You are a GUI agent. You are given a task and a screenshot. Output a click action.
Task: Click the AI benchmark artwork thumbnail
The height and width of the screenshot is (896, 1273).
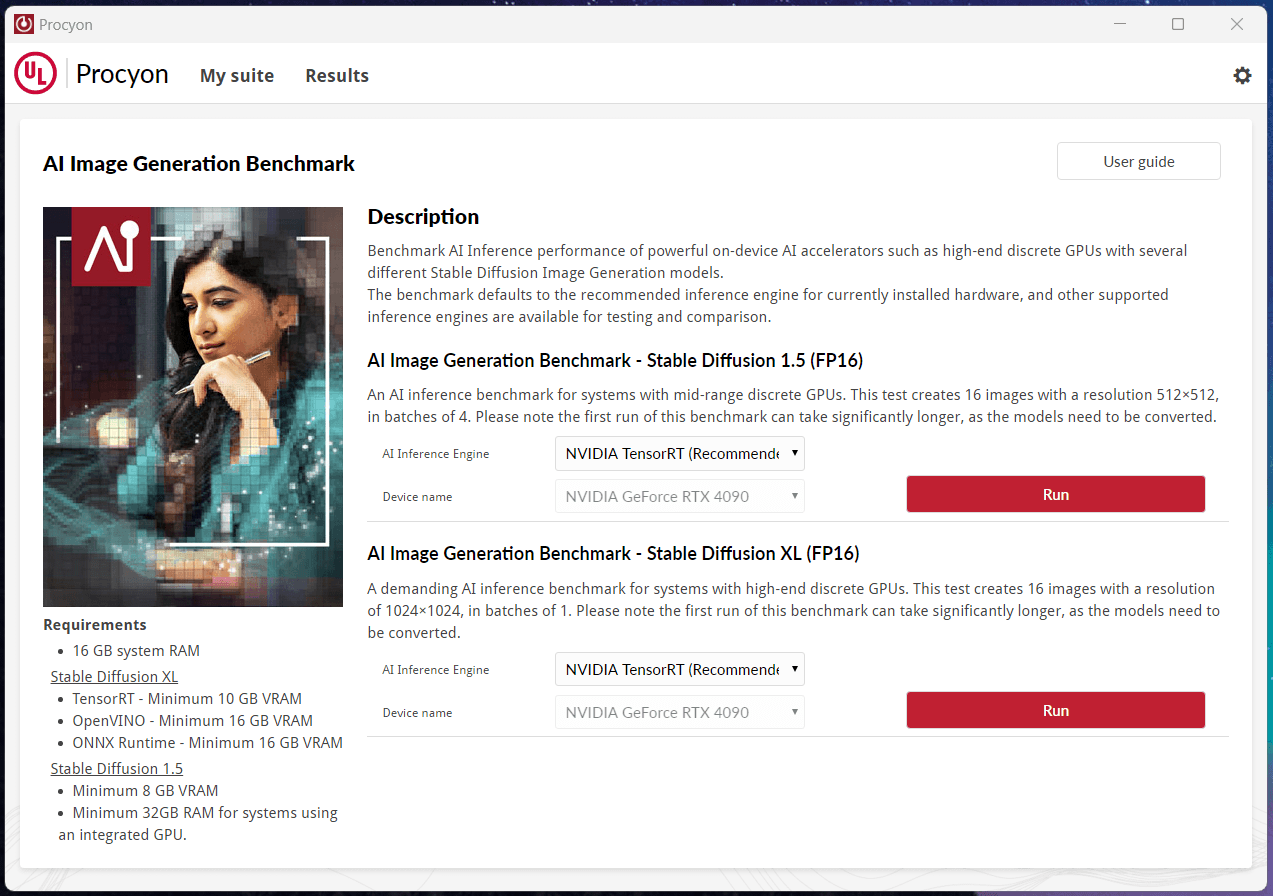(x=193, y=407)
